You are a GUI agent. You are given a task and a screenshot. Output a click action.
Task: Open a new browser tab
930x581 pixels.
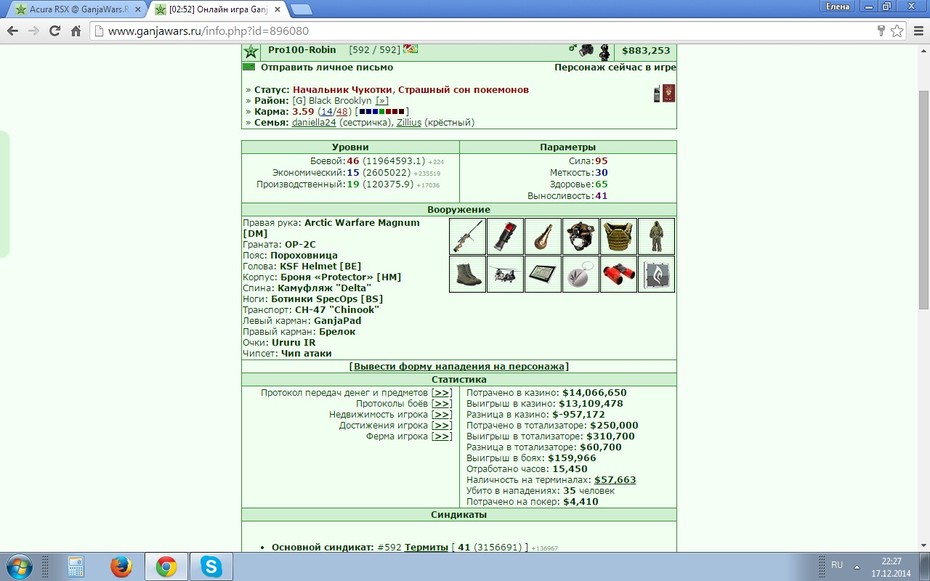(x=302, y=9)
